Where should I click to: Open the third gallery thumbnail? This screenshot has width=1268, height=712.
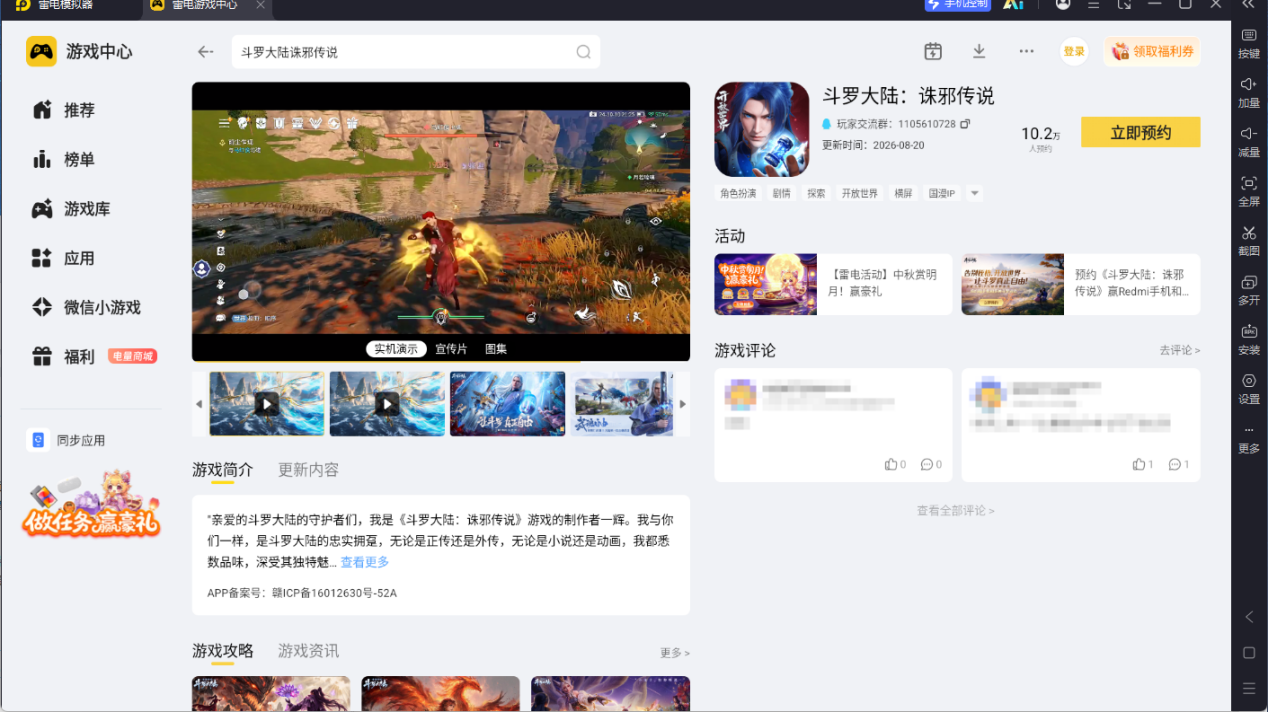(x=508, y=404)
